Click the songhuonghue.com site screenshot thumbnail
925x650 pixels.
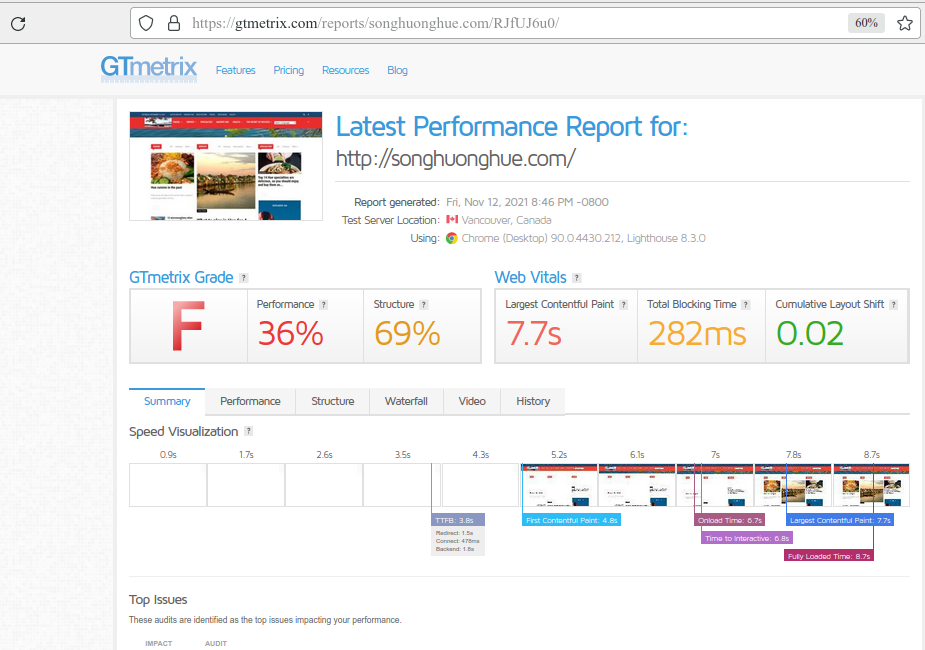(x=226, y=166)
